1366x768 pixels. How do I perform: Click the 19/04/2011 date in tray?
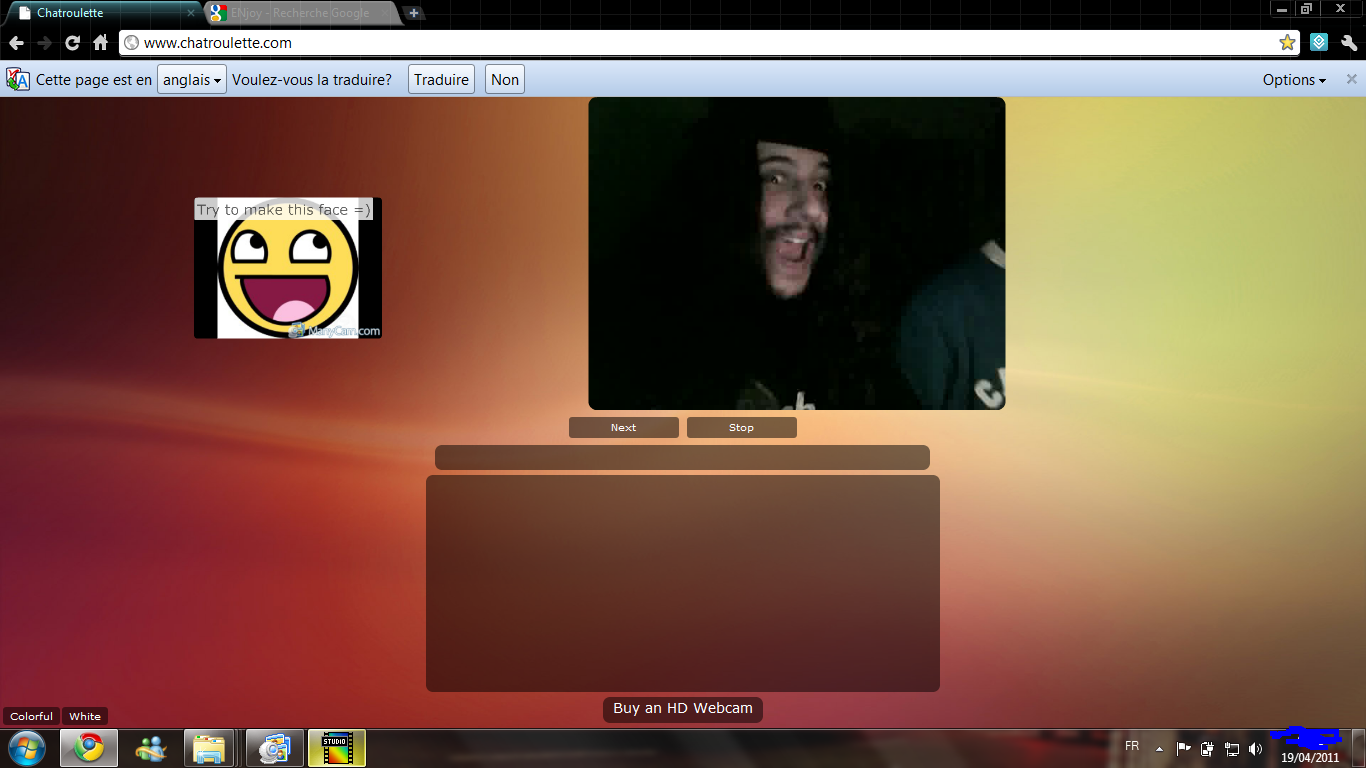point(1310,757)
